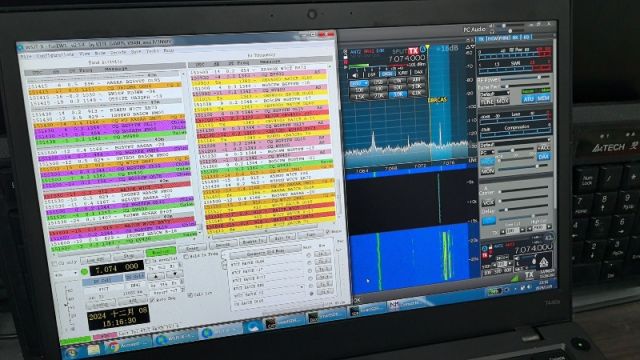Screen dimensions: 640x360
Task: Click the 7.074 000 frequency display
Action: coord(116,269)
